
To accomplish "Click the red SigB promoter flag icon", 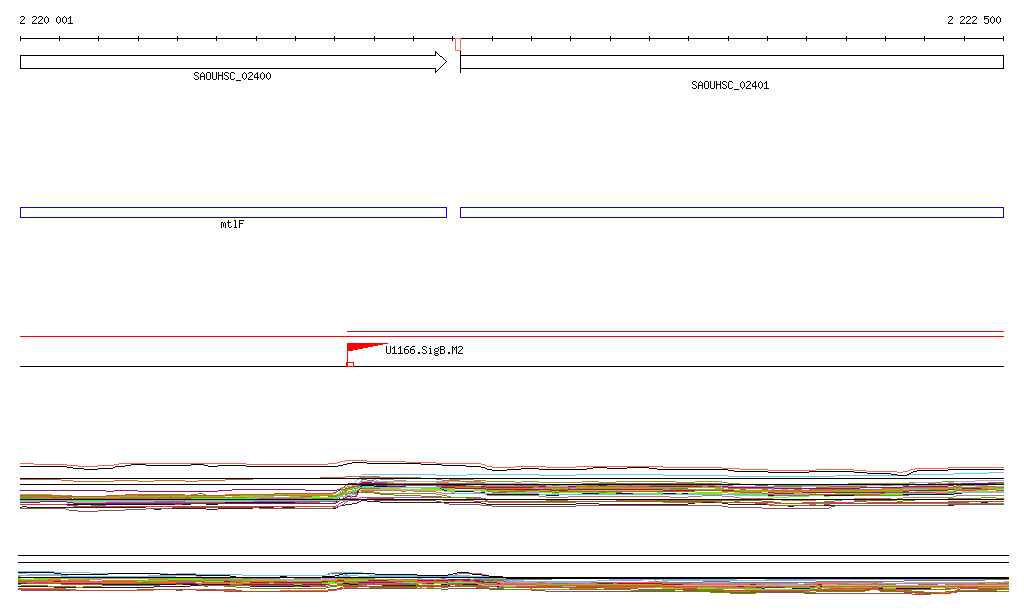I will 360,349.
